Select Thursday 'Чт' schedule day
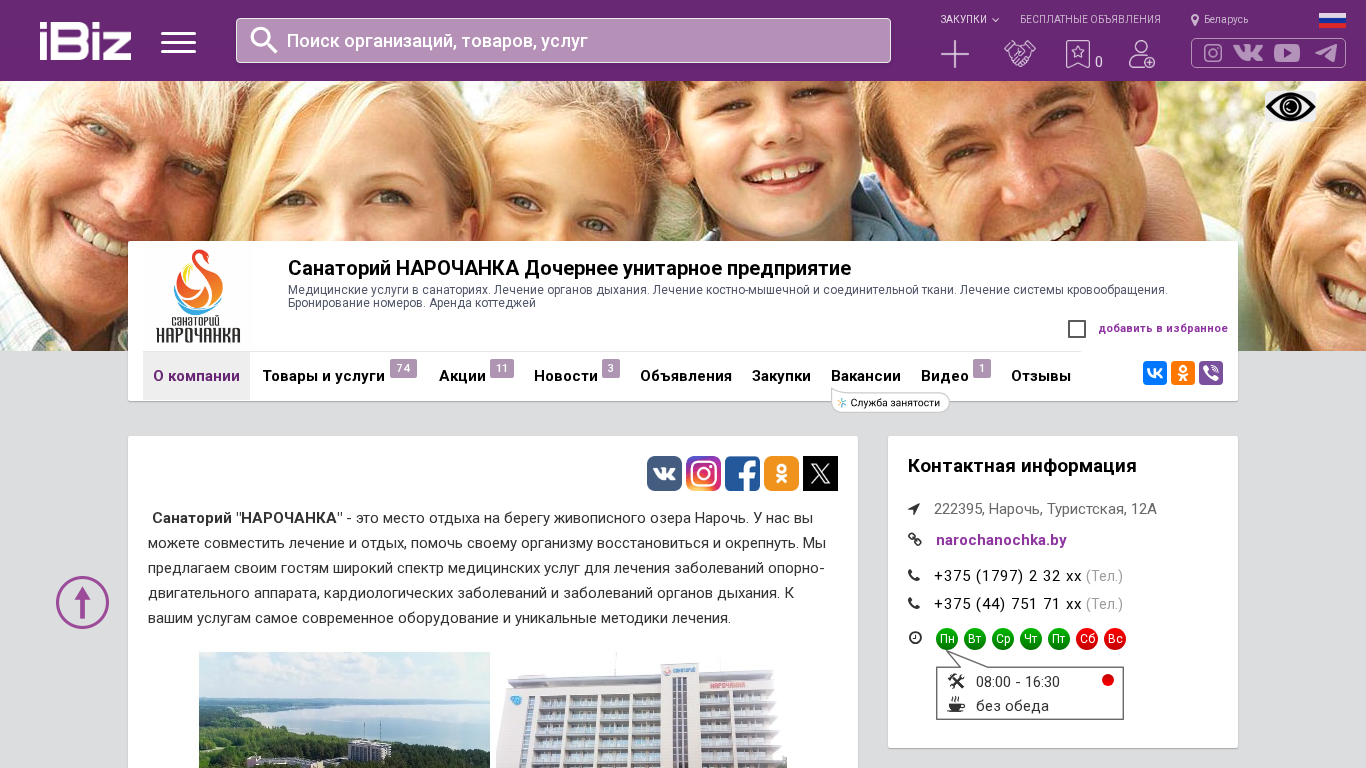Image resolution: width=1366 pixels, height=768 pixels. coord(1031,639)
